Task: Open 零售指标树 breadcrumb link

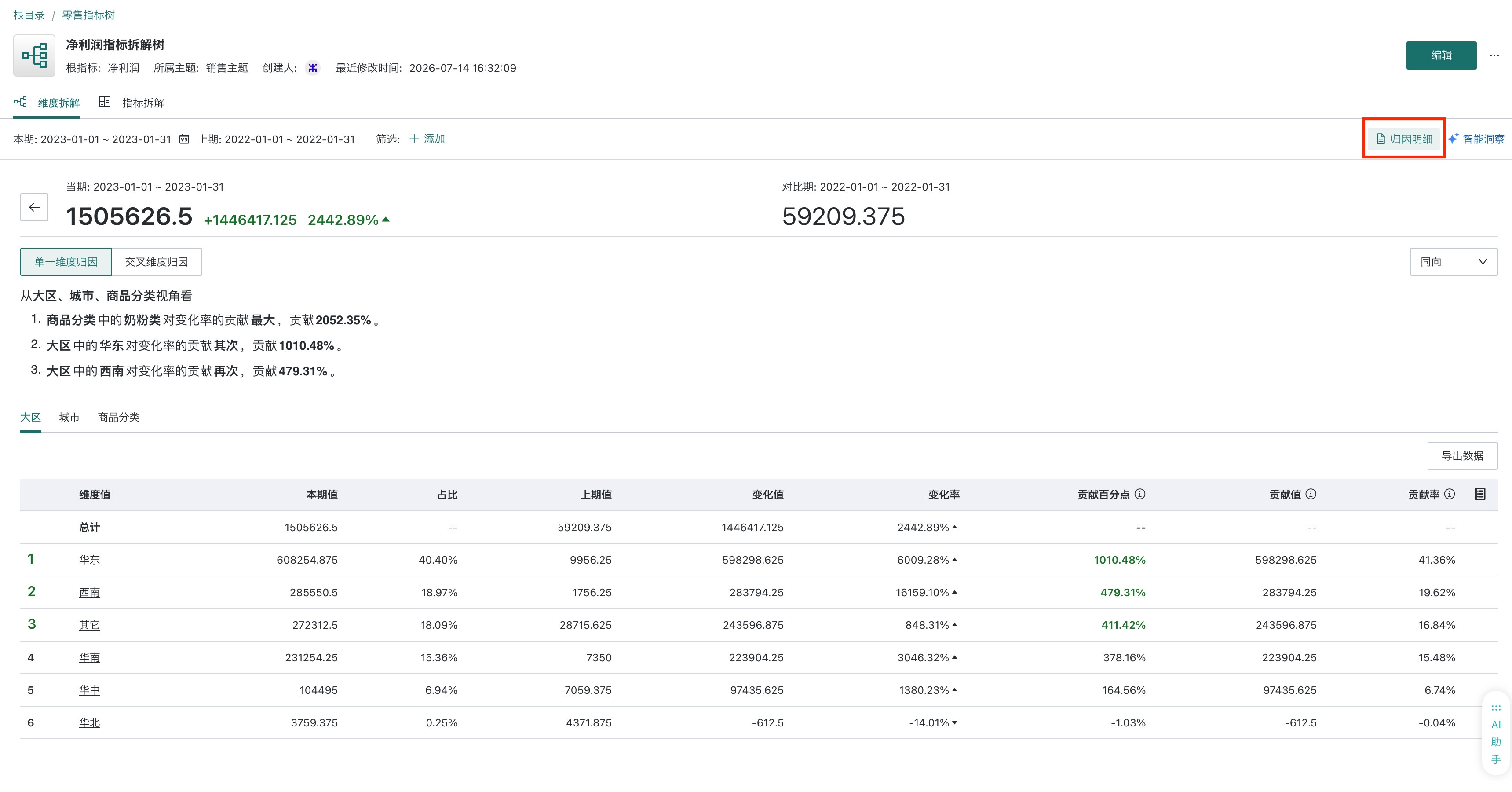Action: click(89, 15)
